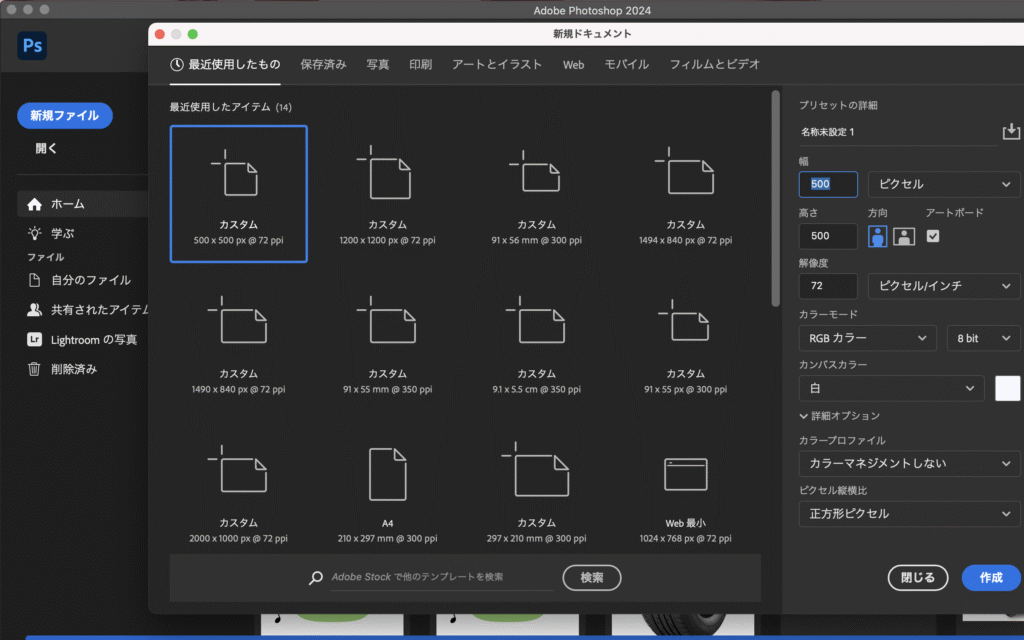Select portrait orientation icon
The image size is (1024, 640).
pos(877,236)
